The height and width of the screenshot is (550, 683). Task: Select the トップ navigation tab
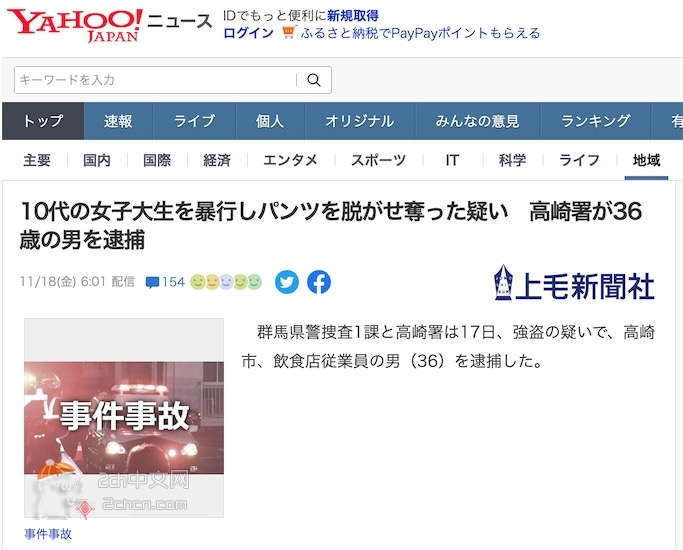tap(43, 121)
